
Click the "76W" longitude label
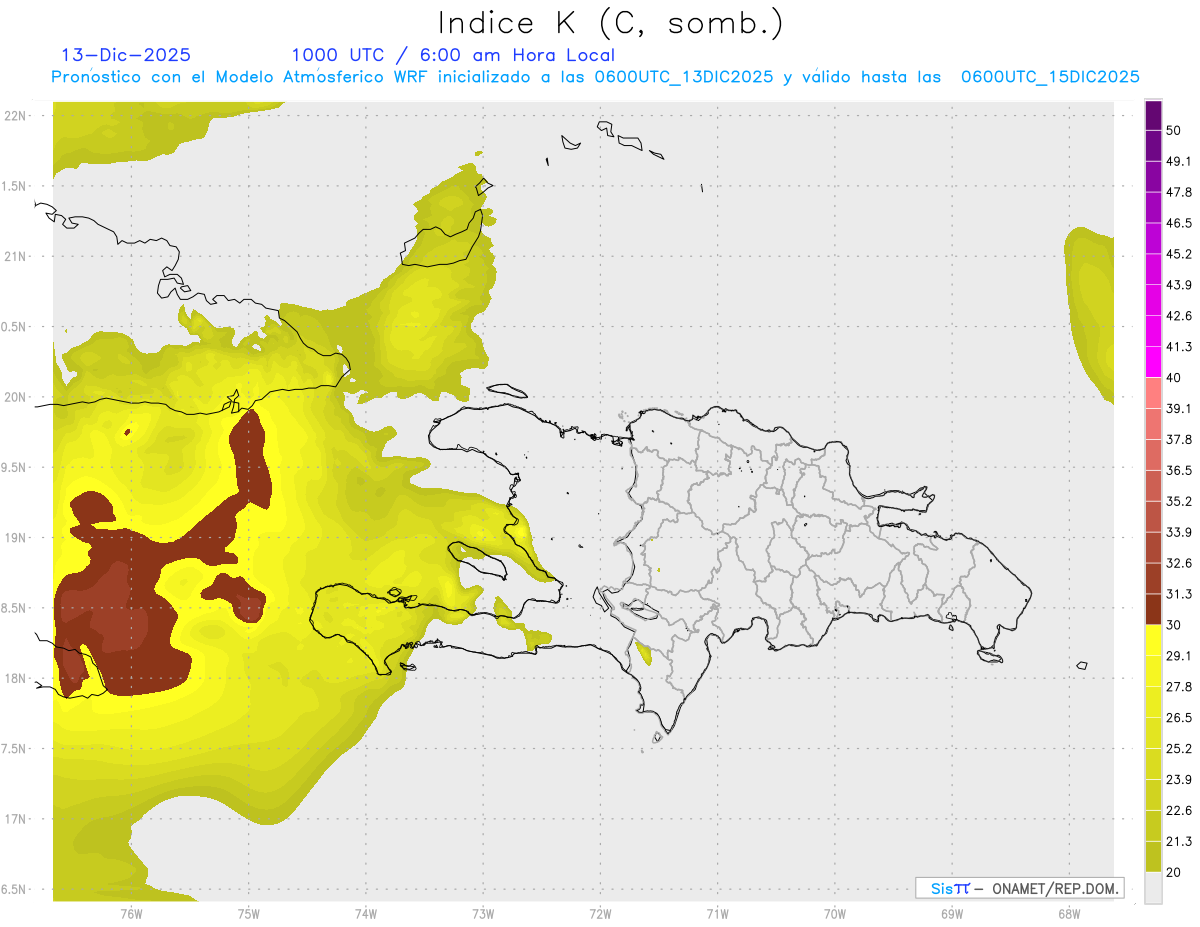tap(131, 914)
